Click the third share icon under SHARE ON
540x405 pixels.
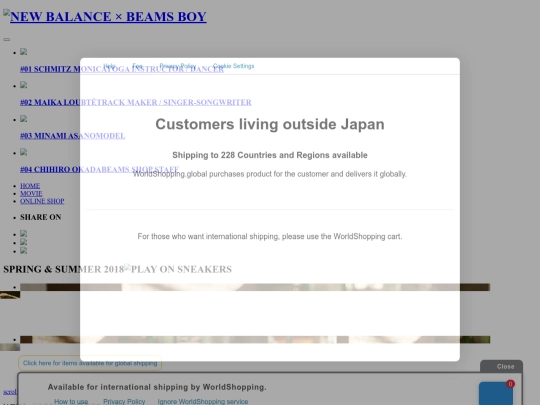pos(23,250)
